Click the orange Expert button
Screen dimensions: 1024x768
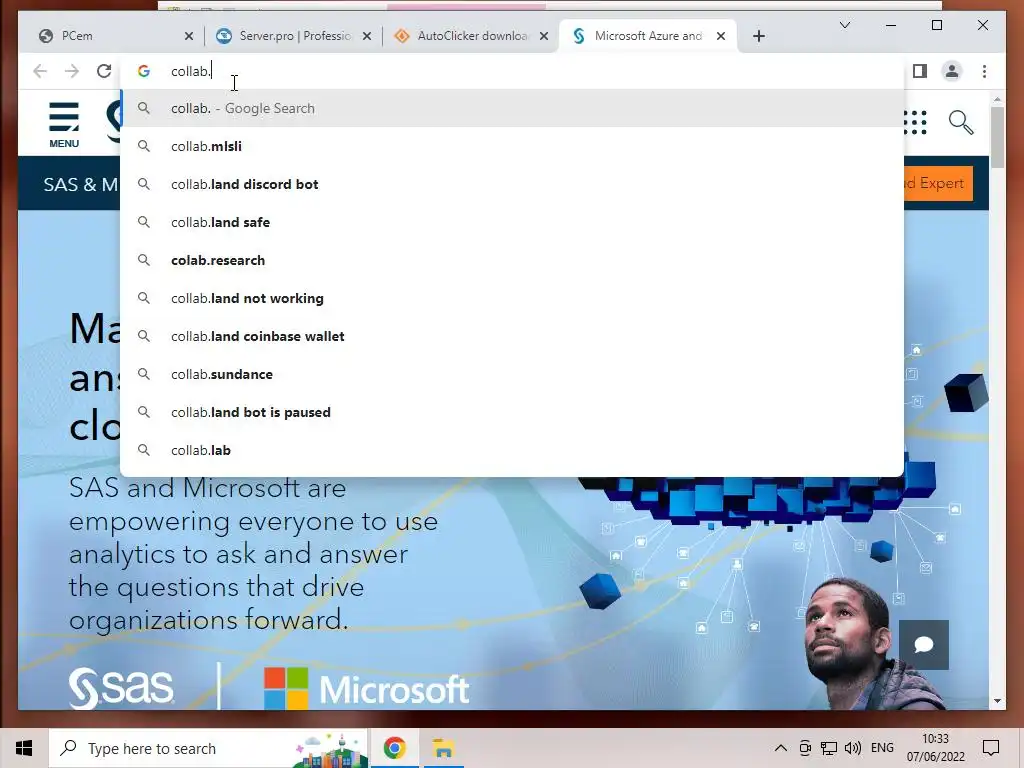point(938,184)
